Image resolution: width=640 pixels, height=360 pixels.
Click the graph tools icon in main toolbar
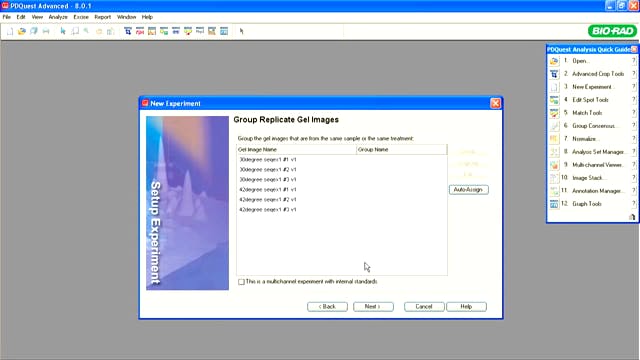click(x=224, y=31)
